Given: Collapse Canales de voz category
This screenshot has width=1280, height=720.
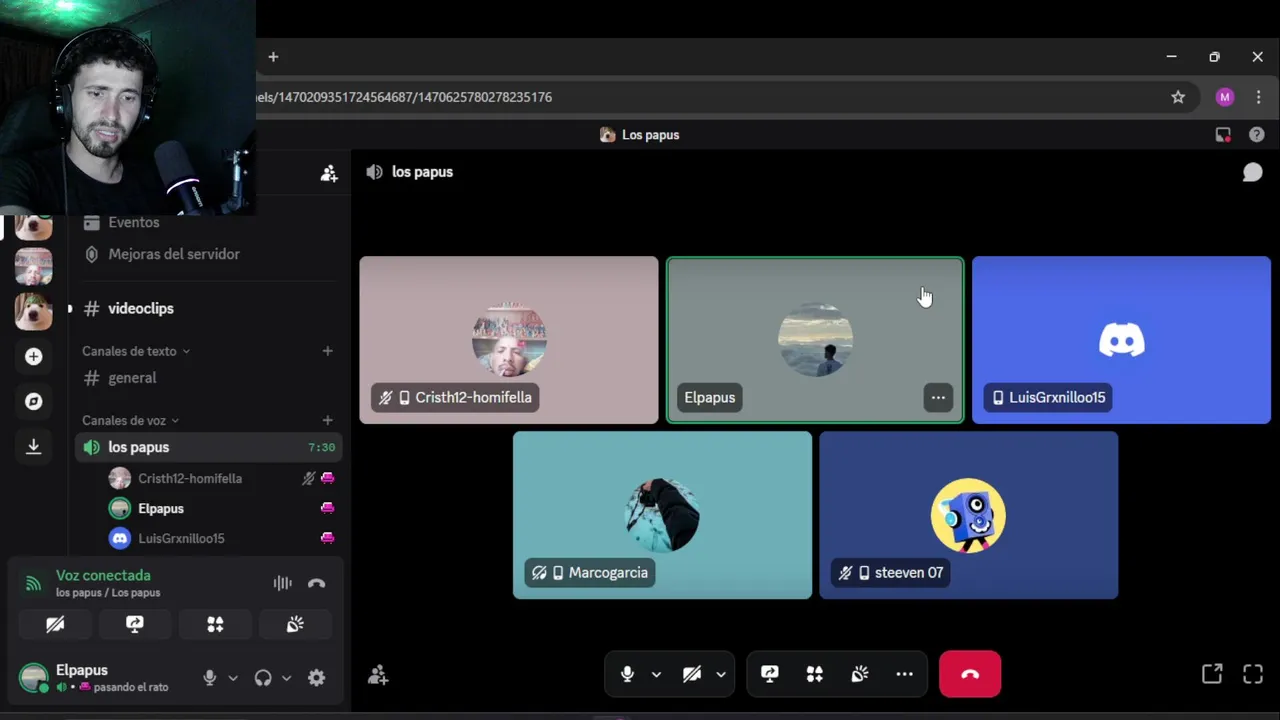Looking at the screenshot, I should pyautogui.click(x=131, y=421).
